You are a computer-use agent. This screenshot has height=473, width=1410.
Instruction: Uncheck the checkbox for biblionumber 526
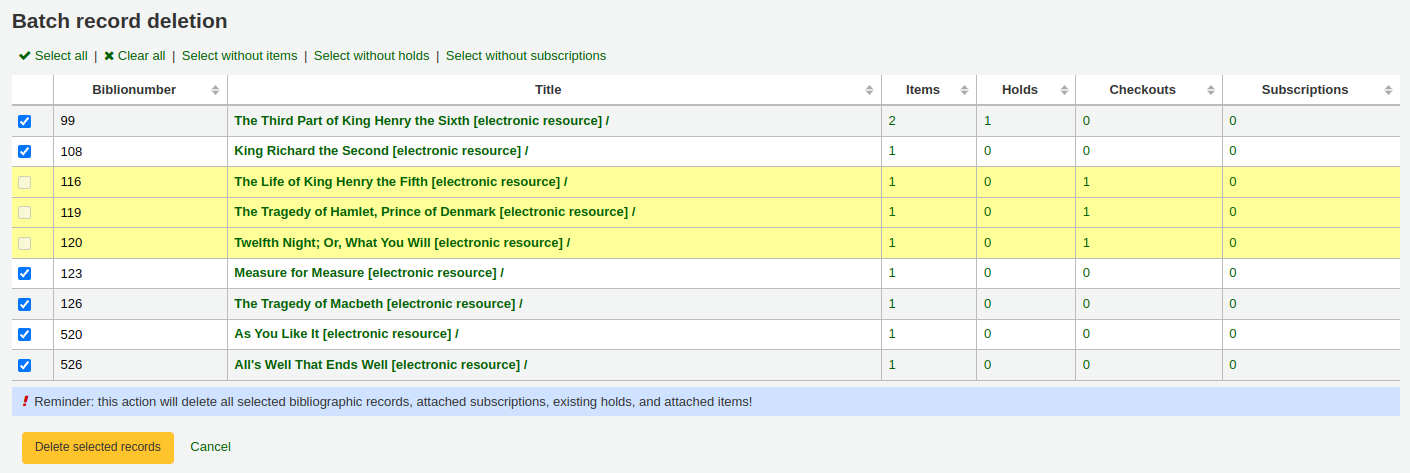25,365
